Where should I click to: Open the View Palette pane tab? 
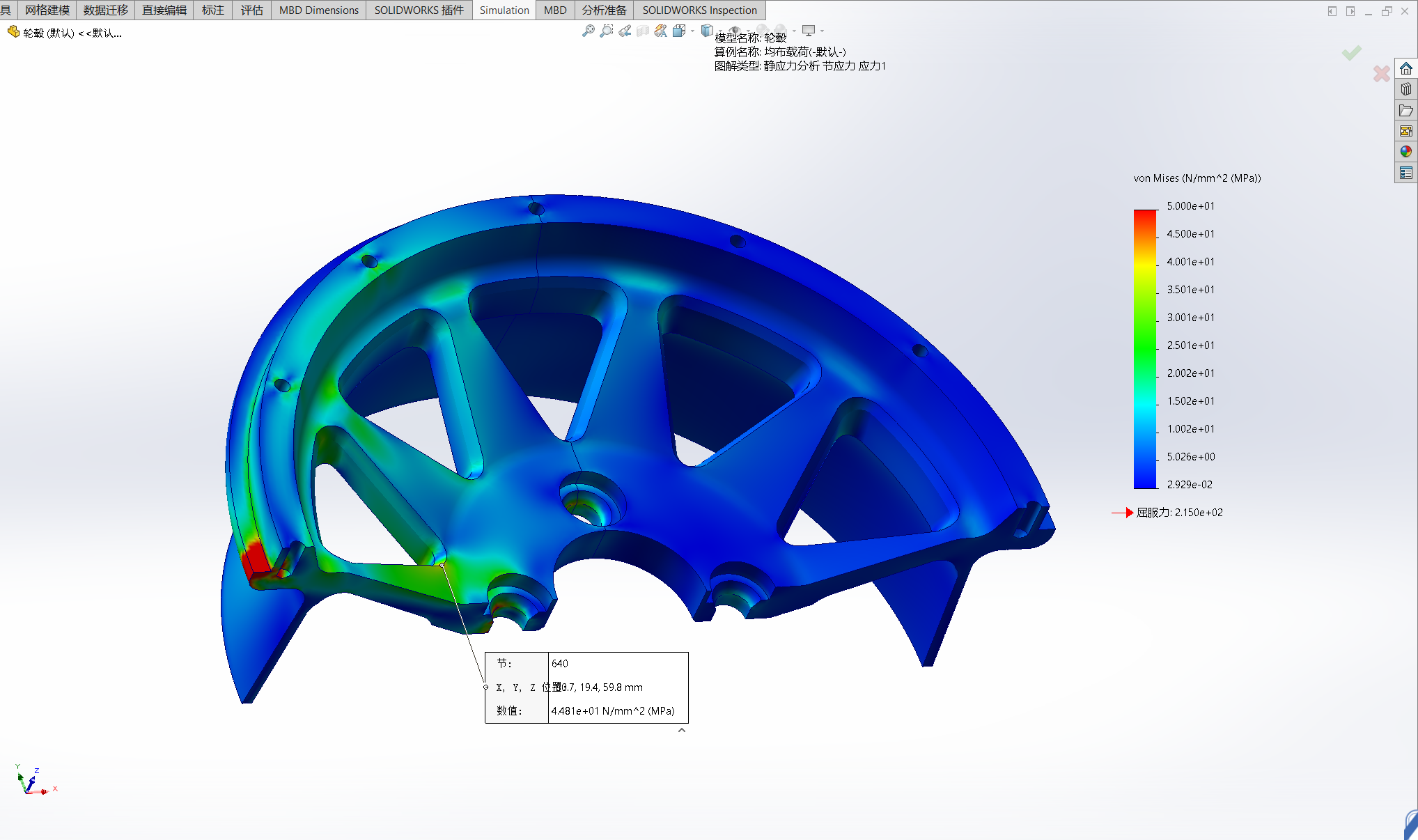(1406, 131)
